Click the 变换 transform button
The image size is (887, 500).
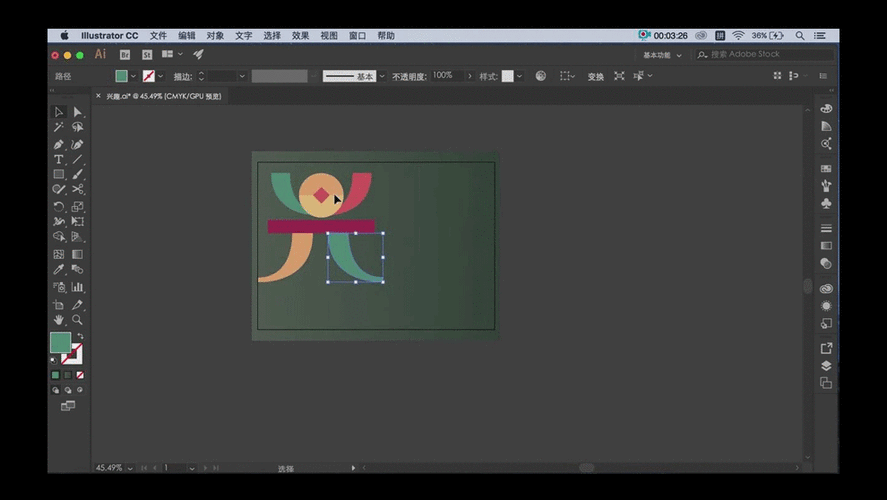pyautogui.click(x=595, y=76)
